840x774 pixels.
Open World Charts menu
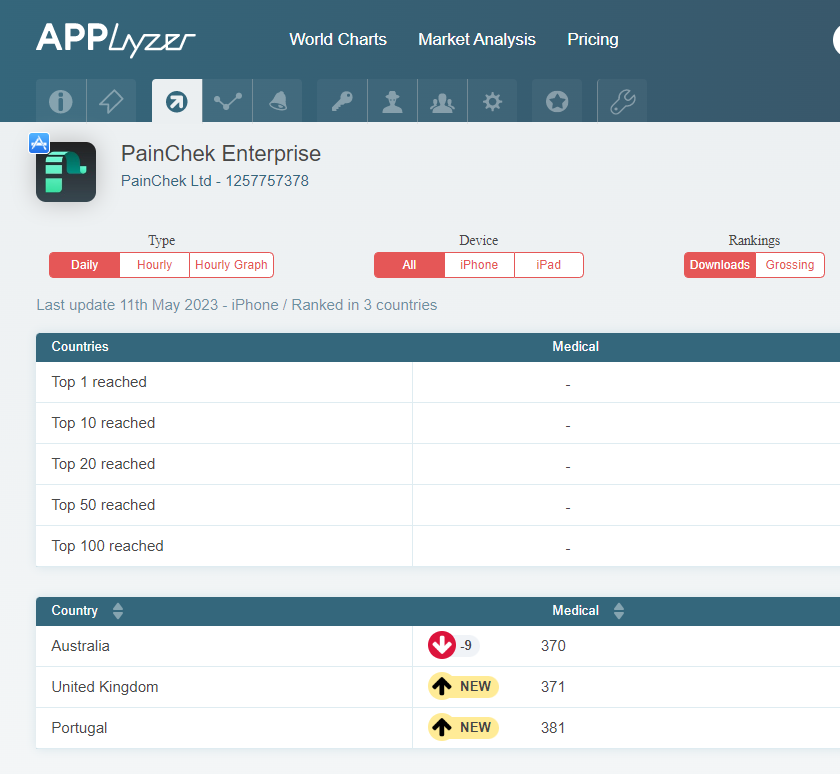[x=338, y=39]
